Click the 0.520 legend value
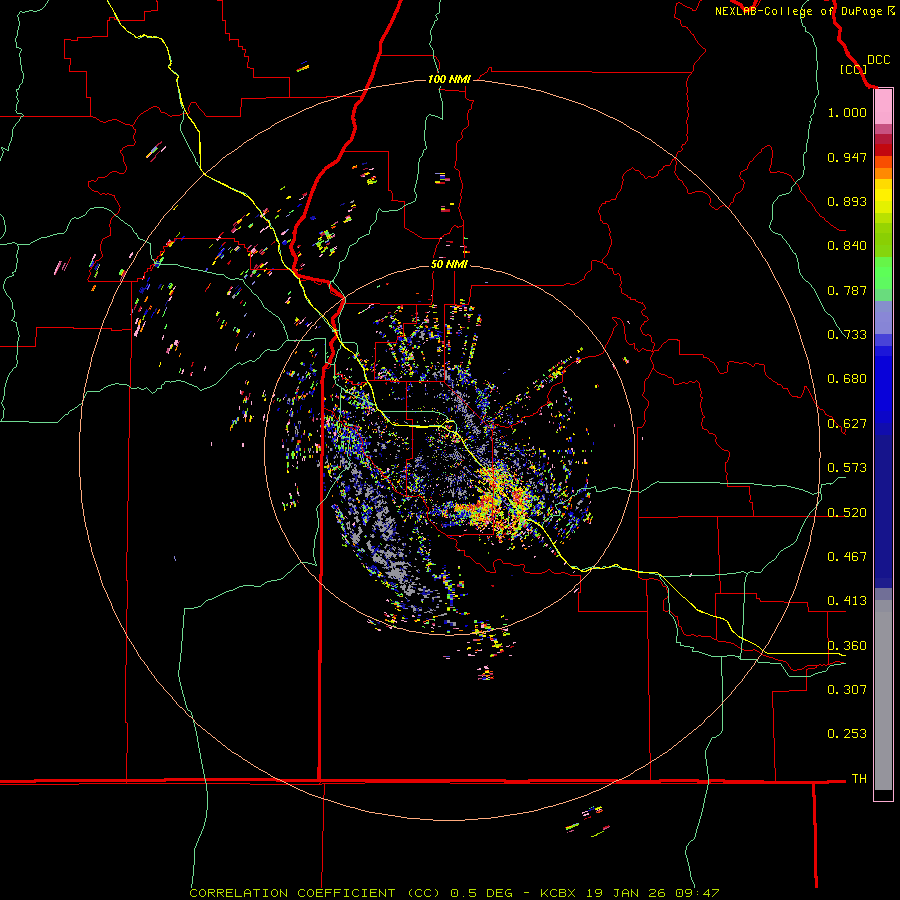This screenshot has height=900, width=900. coord(847,513)
